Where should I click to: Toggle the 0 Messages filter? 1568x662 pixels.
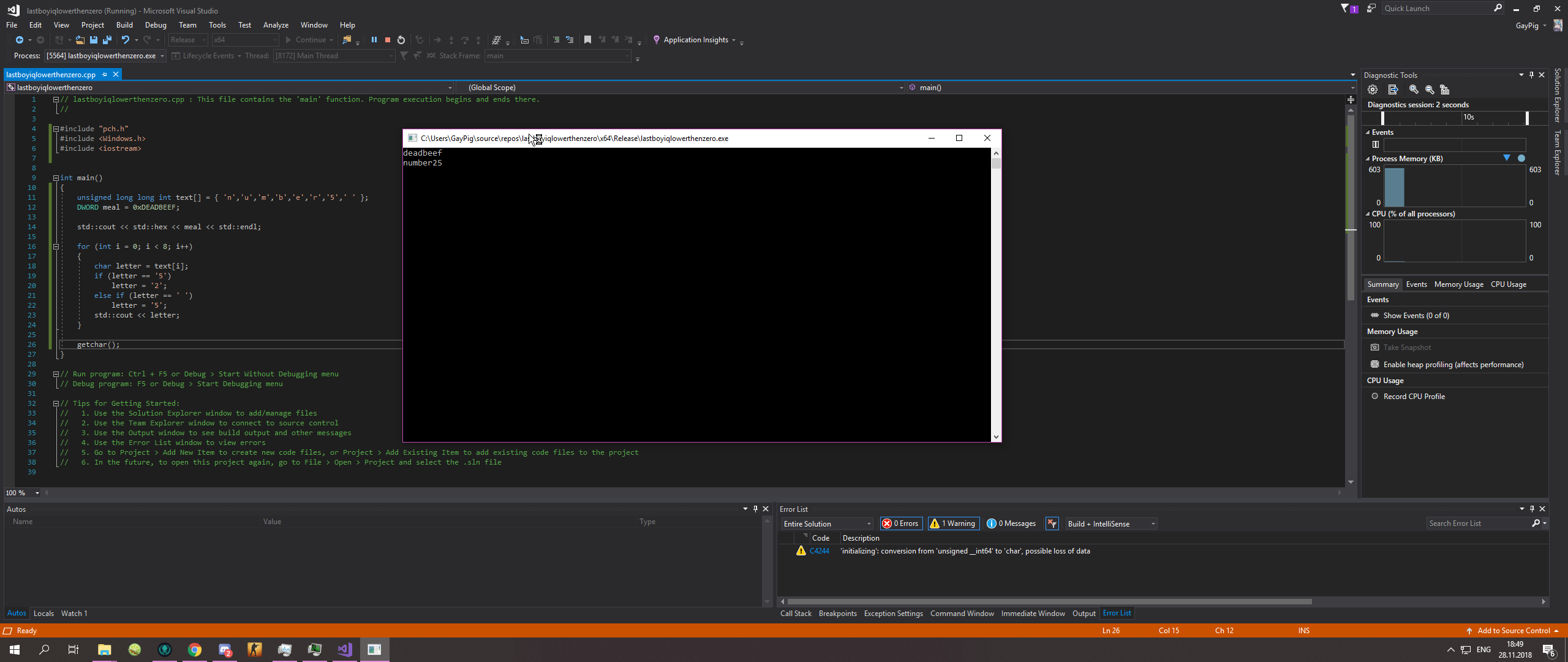(x=1011, y=523)
